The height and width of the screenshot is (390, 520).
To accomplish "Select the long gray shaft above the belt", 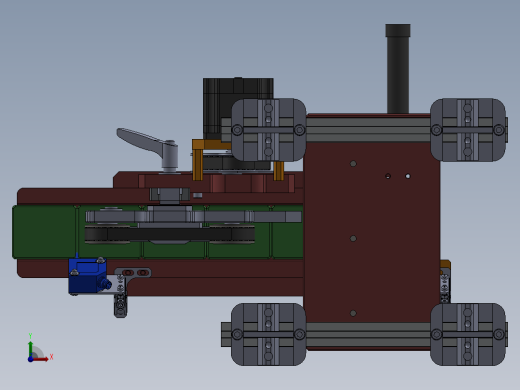I will pos(193,217).
